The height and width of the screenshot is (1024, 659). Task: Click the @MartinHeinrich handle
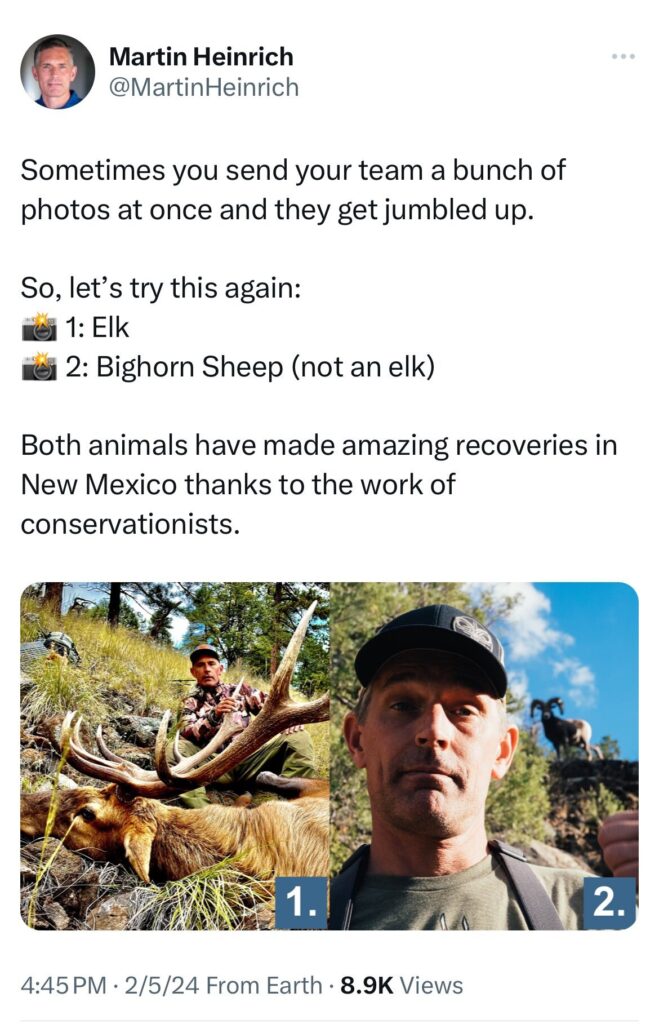point(203,88)
